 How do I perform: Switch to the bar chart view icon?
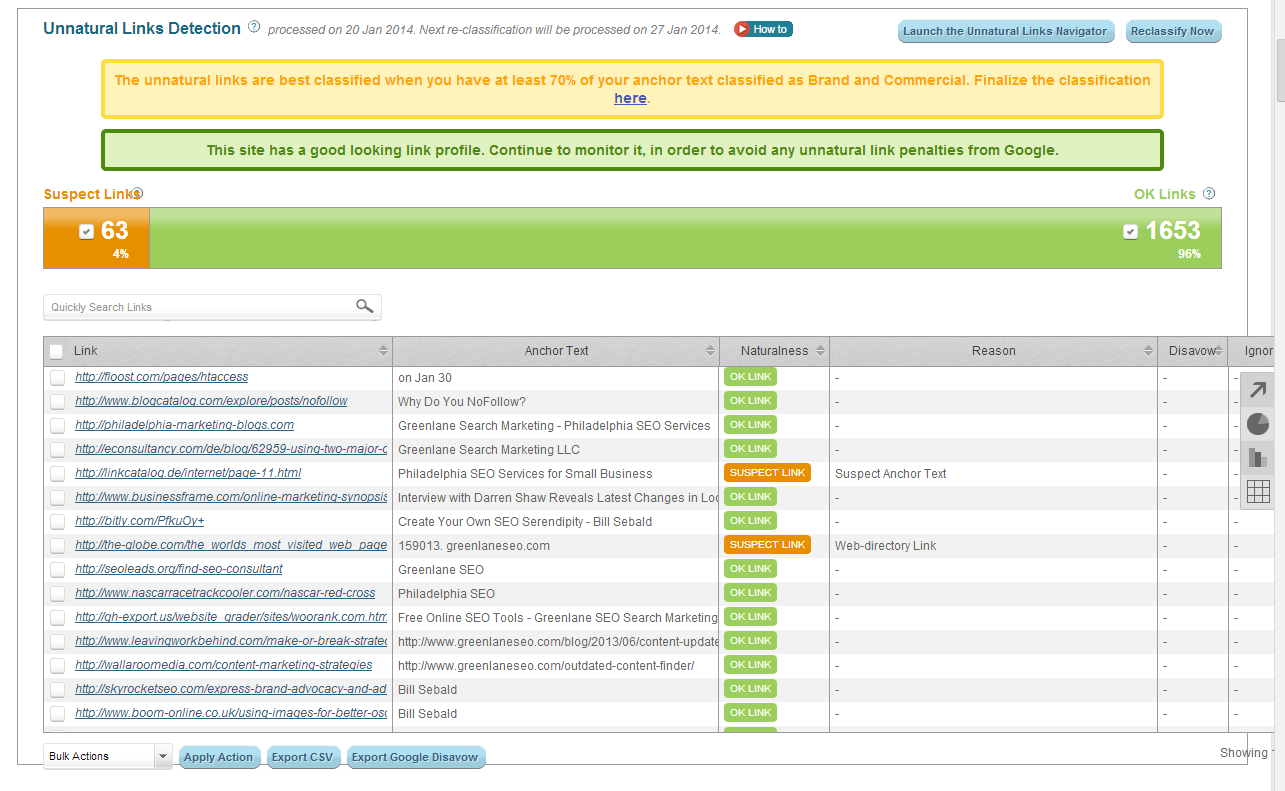coord(1258,458)
